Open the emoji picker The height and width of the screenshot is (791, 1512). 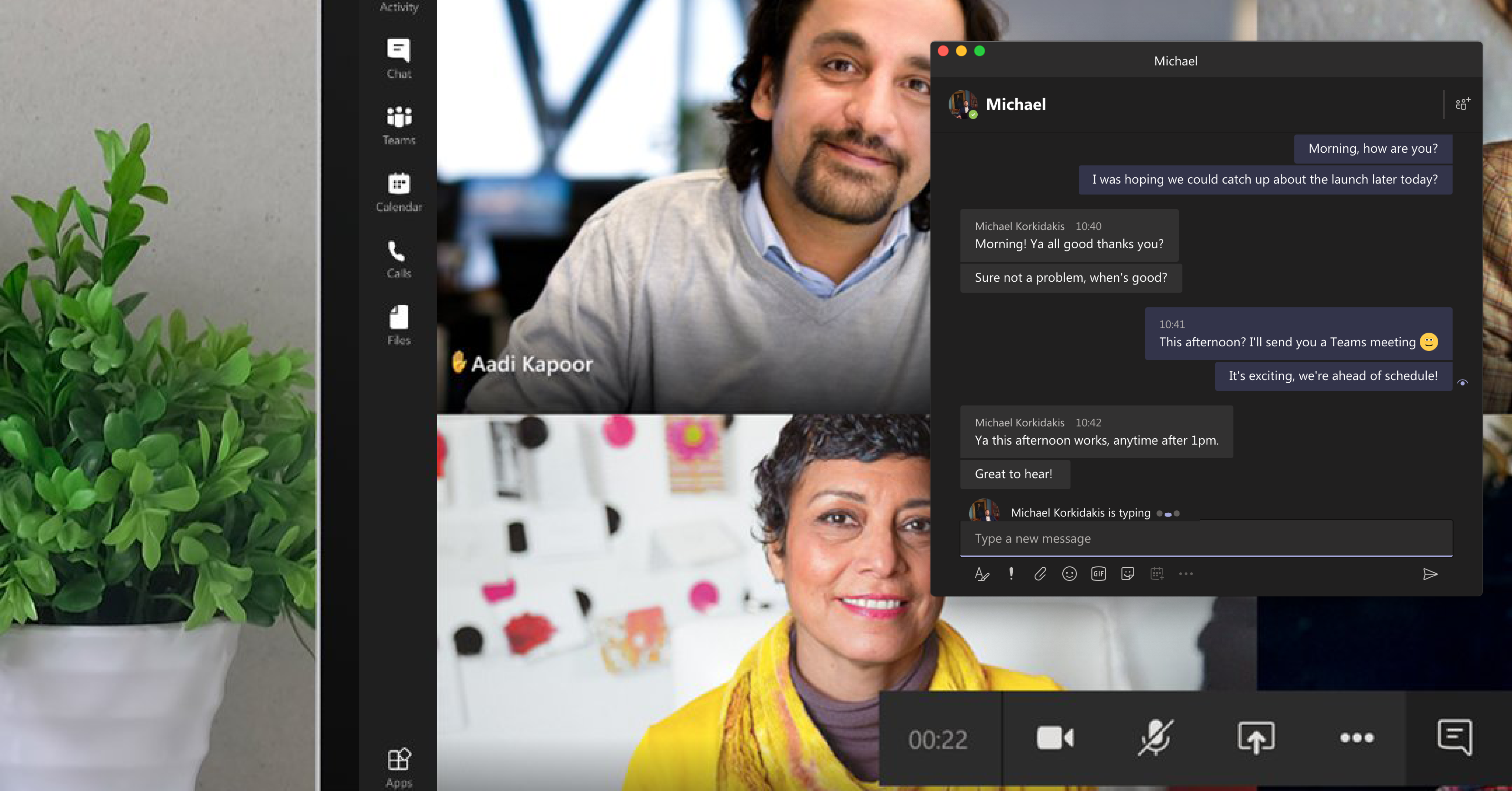tap(1069, 574)
